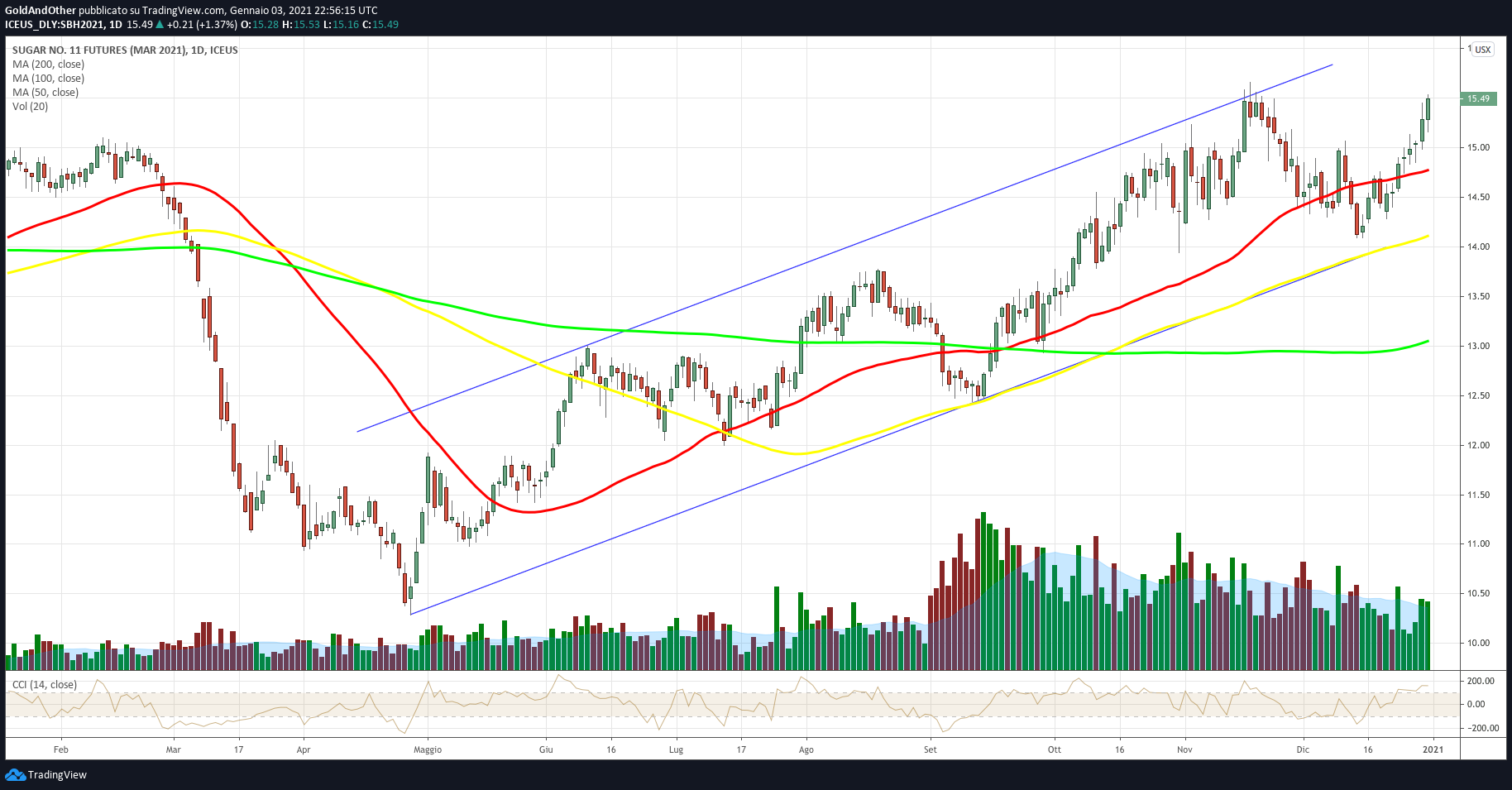Click the 13.50 price axis label
Image resolution: width=1512 pixels, height=790 pixels.
[1478, 296]
